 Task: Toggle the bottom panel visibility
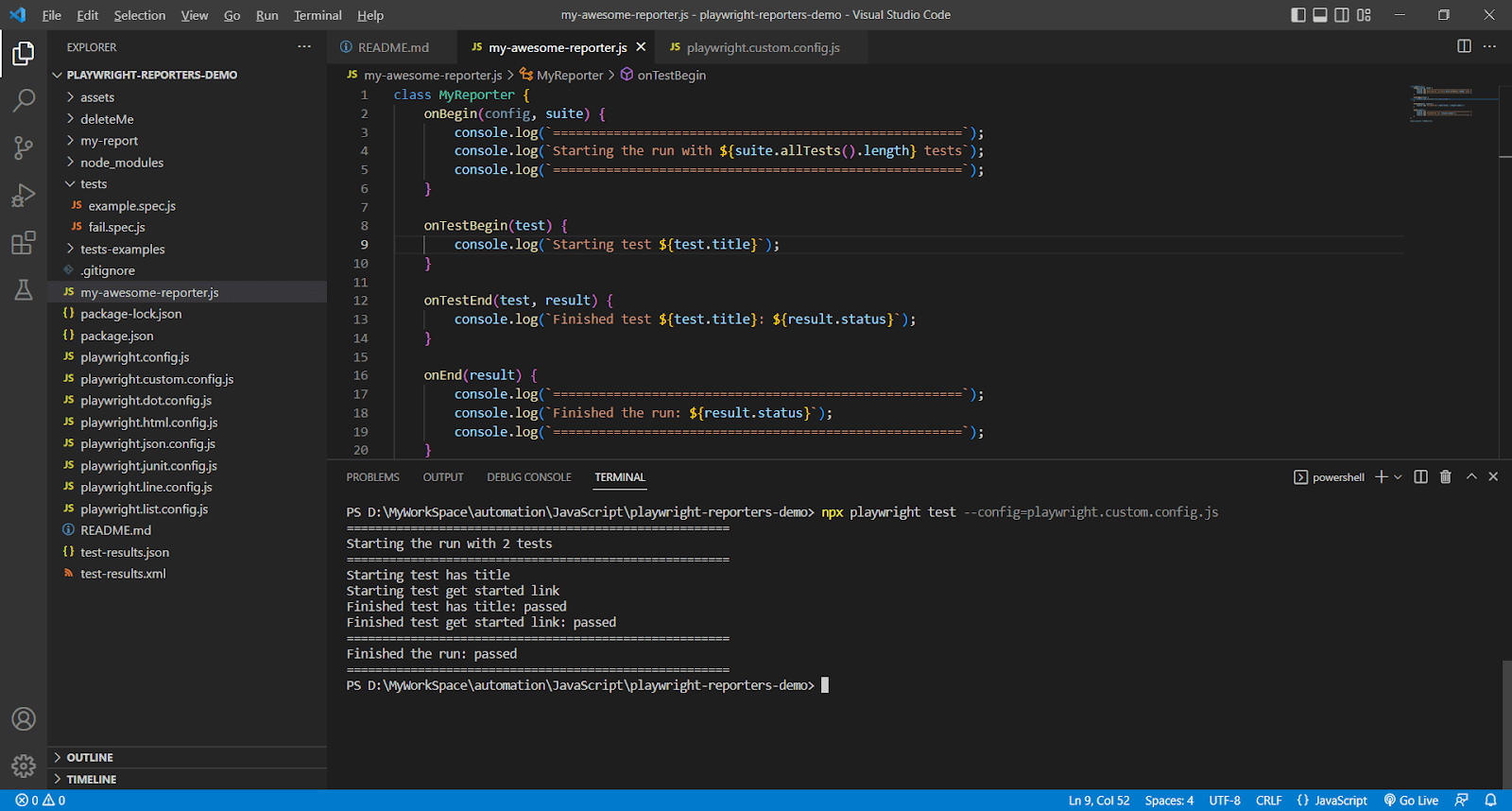1320,15
